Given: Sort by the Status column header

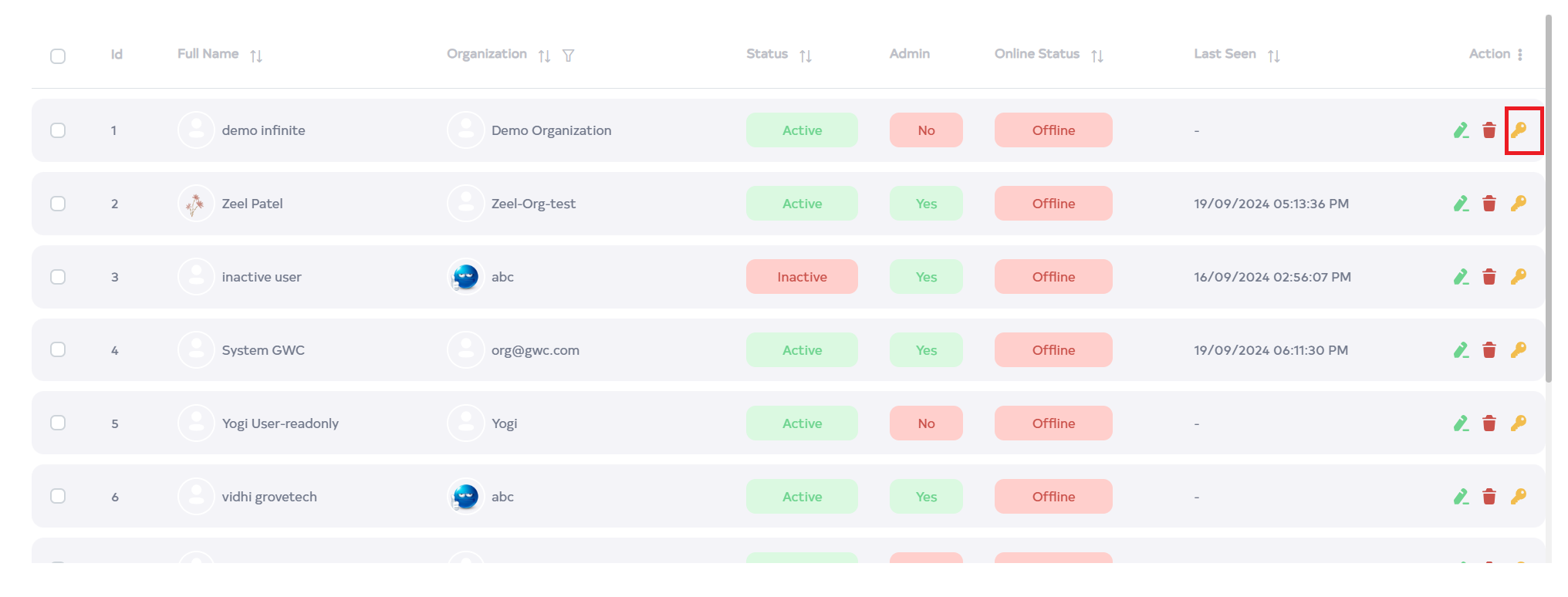Looking at the screenshot, I should coord(806,56).
